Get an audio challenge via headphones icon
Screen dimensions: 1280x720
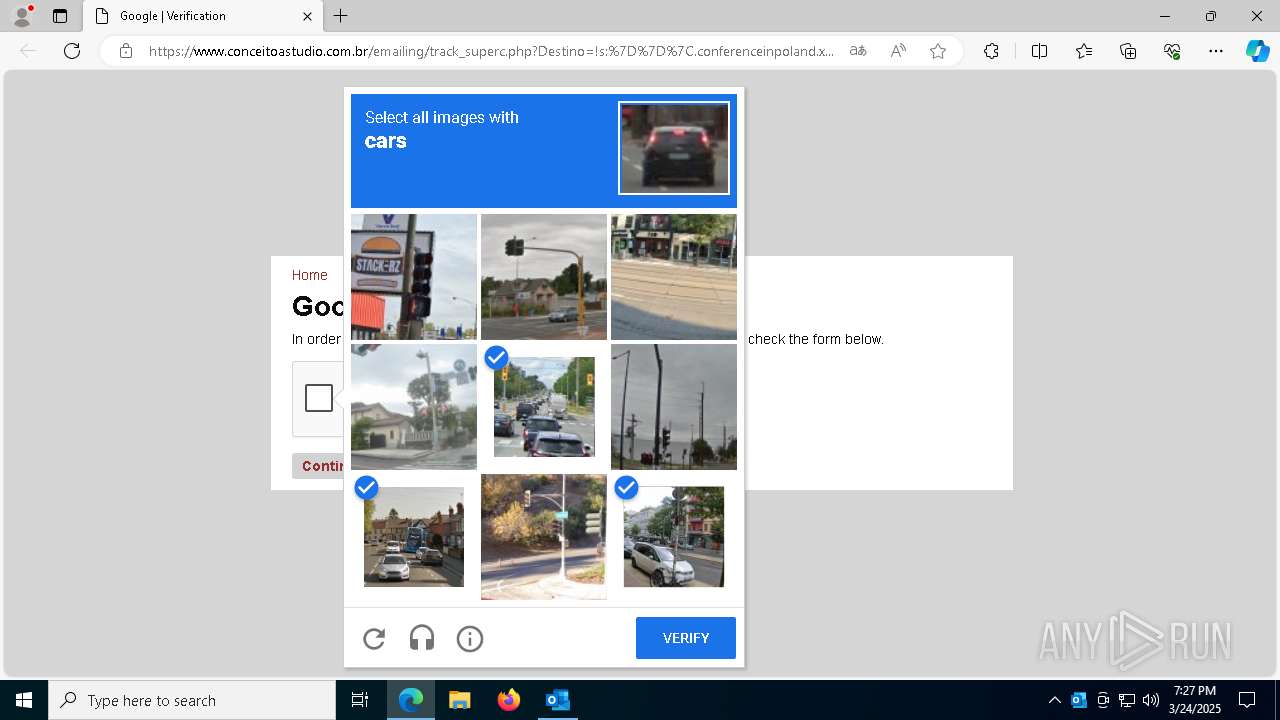coord(422,638)
